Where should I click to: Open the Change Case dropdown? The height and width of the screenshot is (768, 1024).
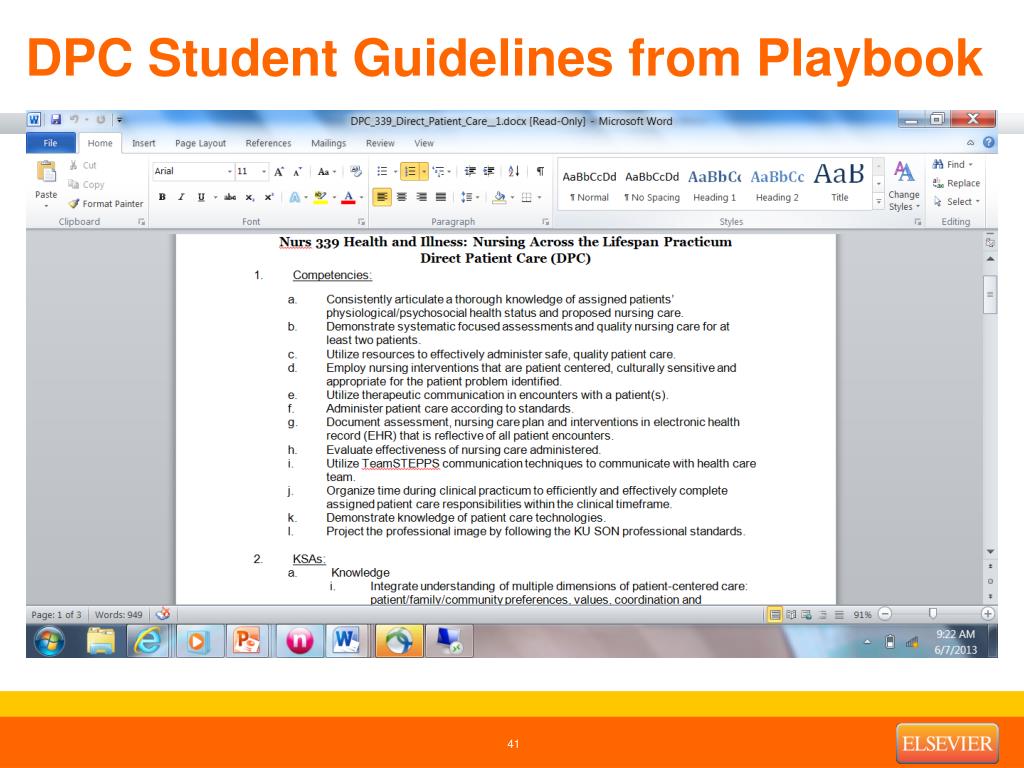click(327, 172)
